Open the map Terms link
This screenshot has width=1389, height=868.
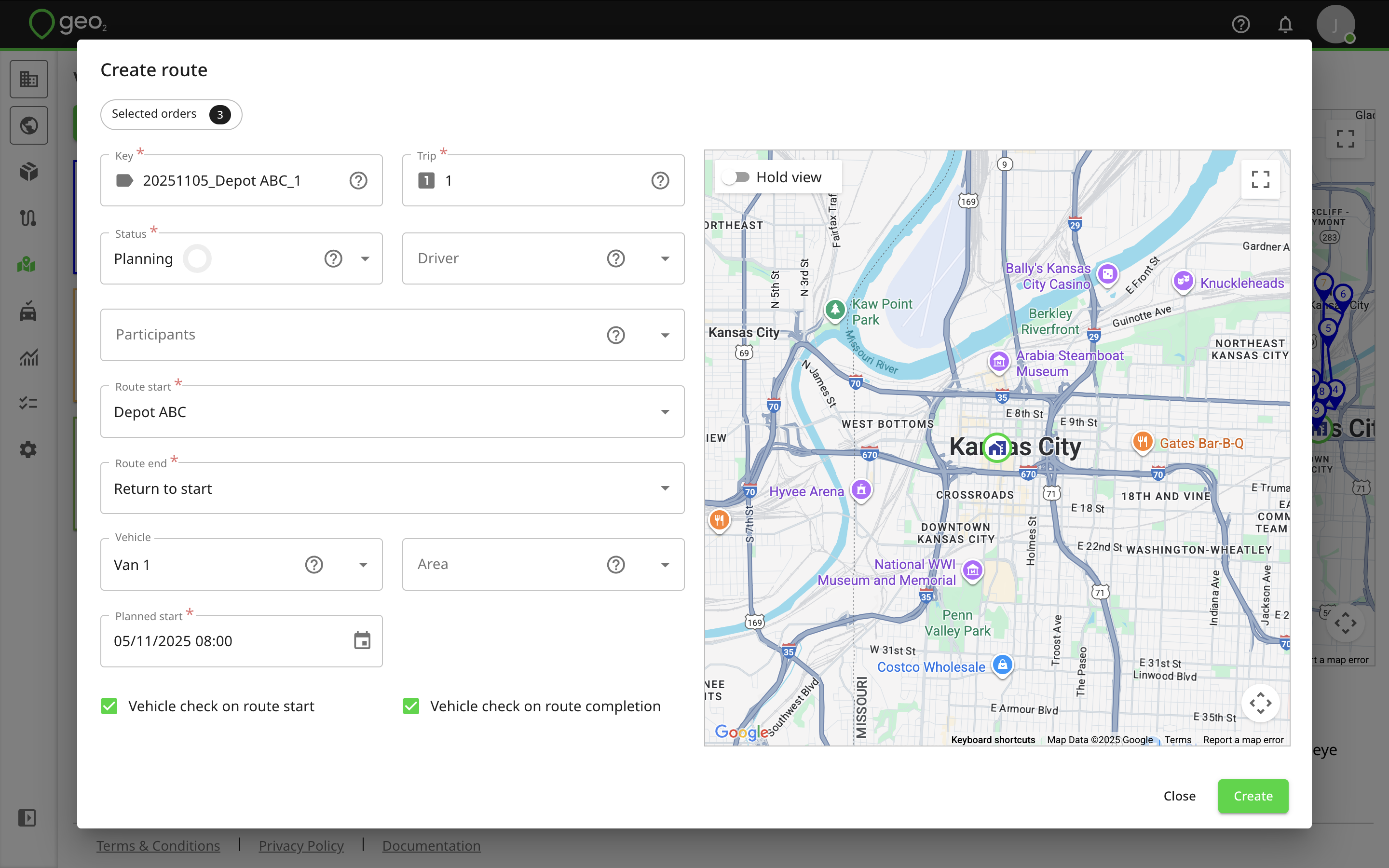(1178, 740)
